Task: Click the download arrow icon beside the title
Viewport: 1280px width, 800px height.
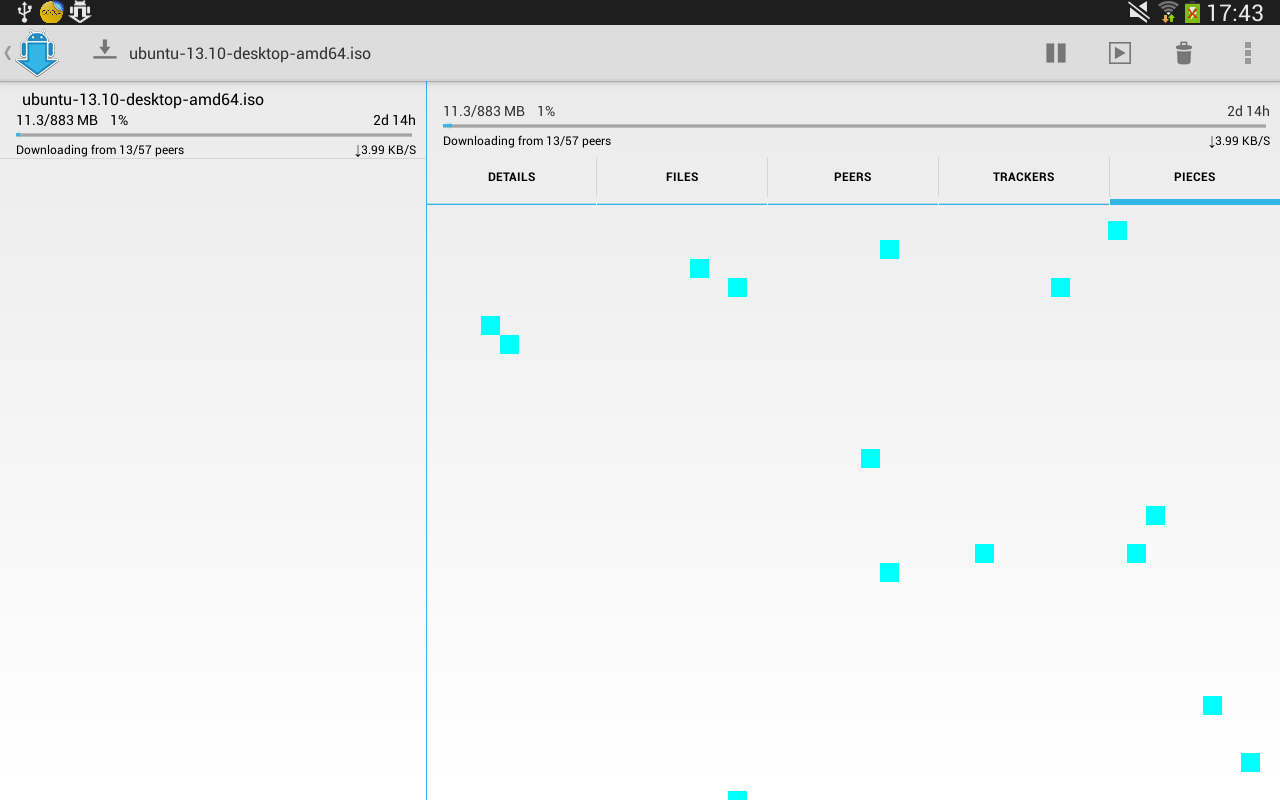Action: pyautogui.click(x=105, y=50)
